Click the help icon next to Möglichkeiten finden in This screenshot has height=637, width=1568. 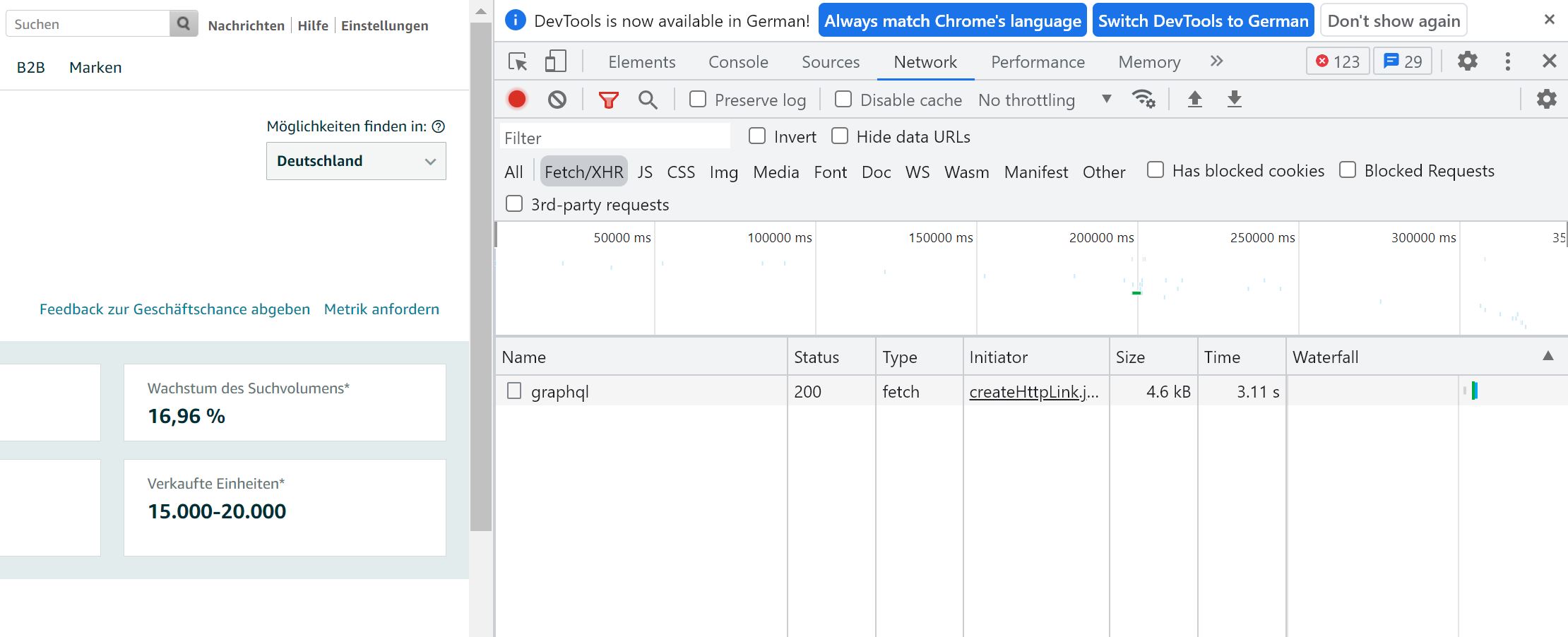(x=439, y=126)
